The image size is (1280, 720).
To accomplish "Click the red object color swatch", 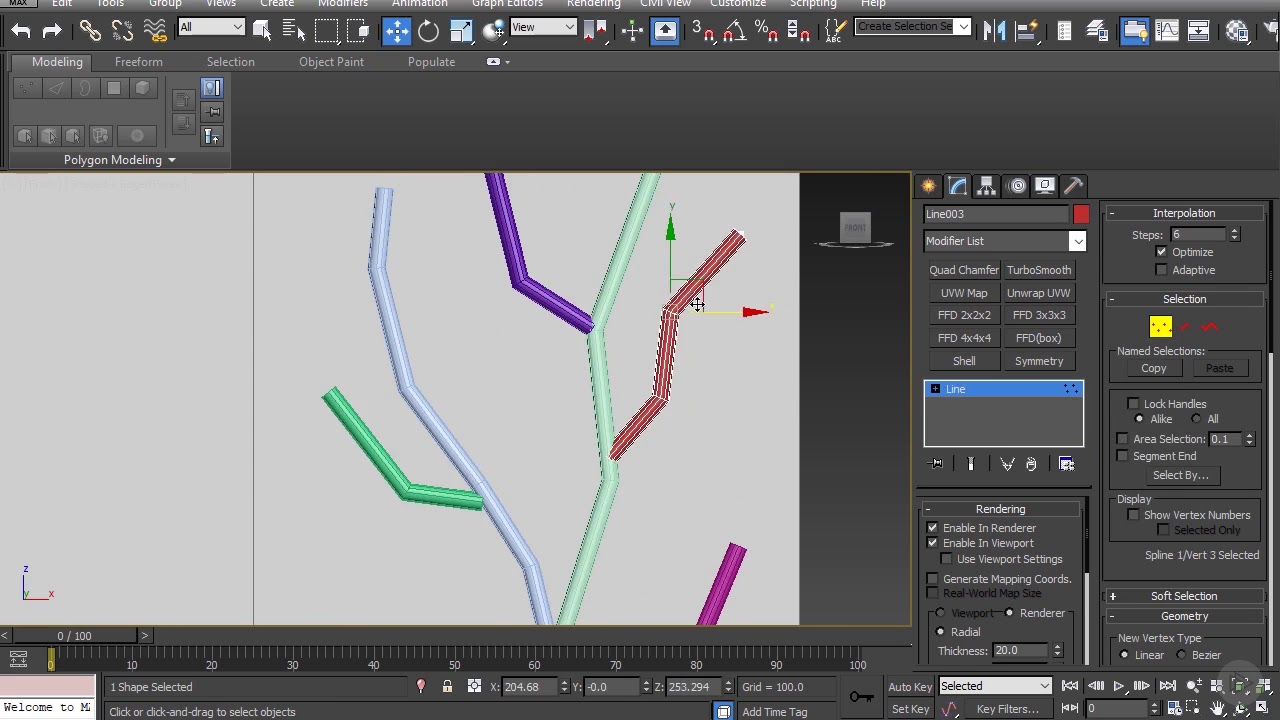I will (x=1081, y=214).
